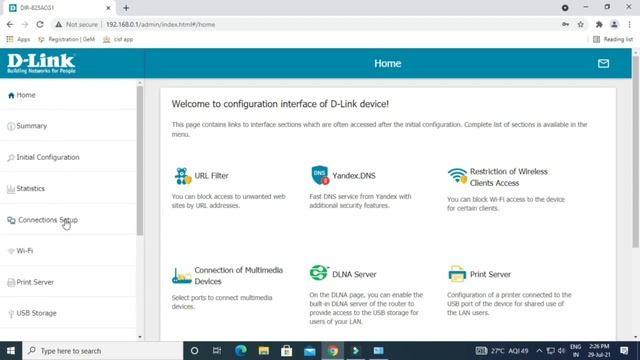Select the Home house icon in the sidebar
640x360 pixels.
click(x=11, y=95)
